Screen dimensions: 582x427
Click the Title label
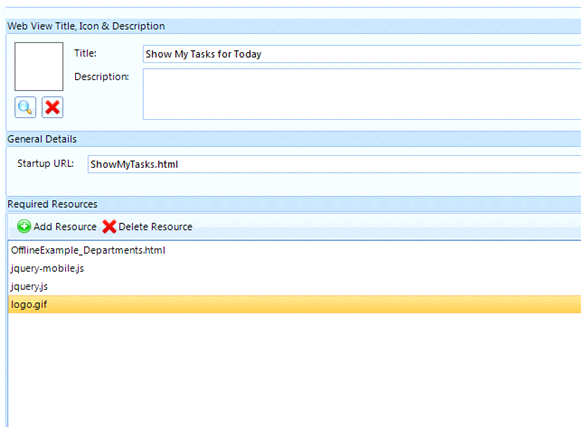tap(85, 53)
